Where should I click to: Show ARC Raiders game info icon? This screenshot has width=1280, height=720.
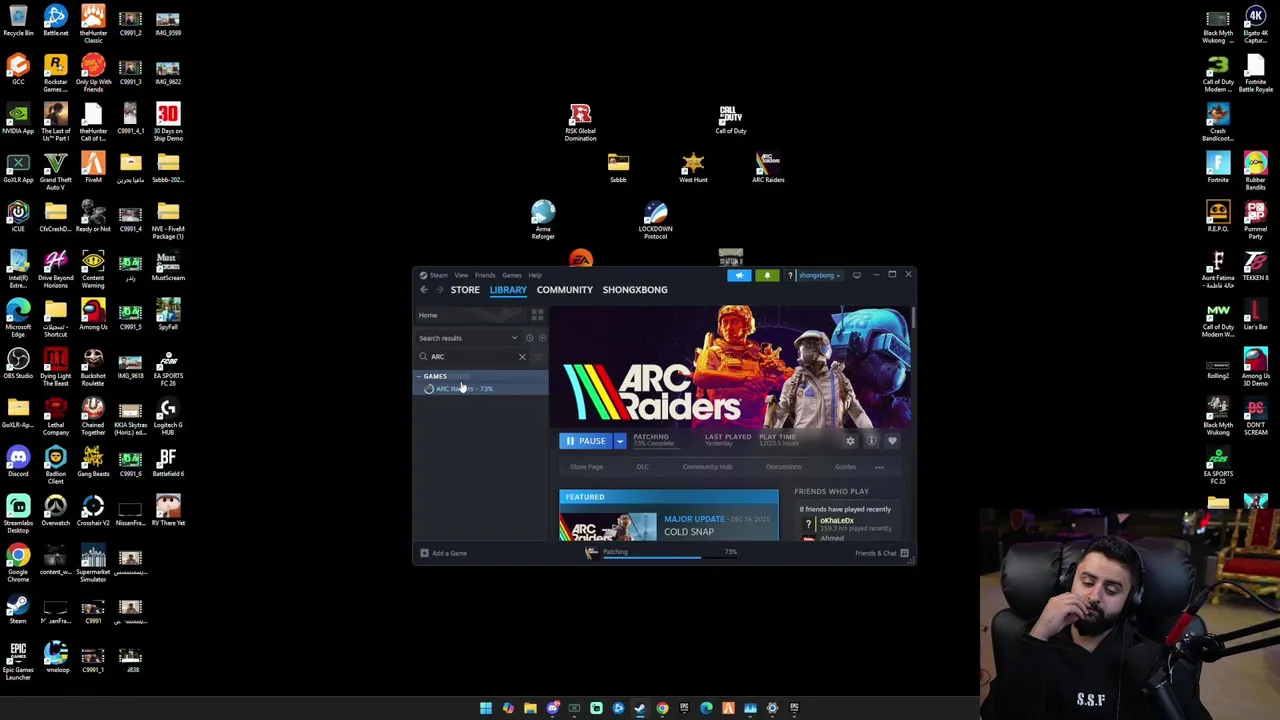871,441
